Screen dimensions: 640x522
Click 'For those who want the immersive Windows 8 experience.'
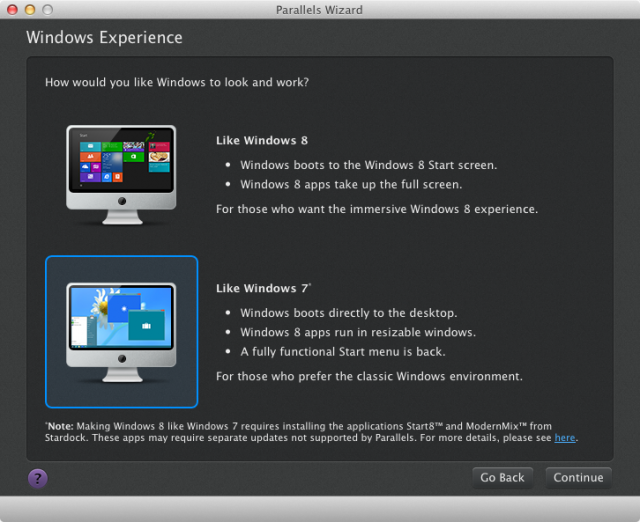[377, 209]
